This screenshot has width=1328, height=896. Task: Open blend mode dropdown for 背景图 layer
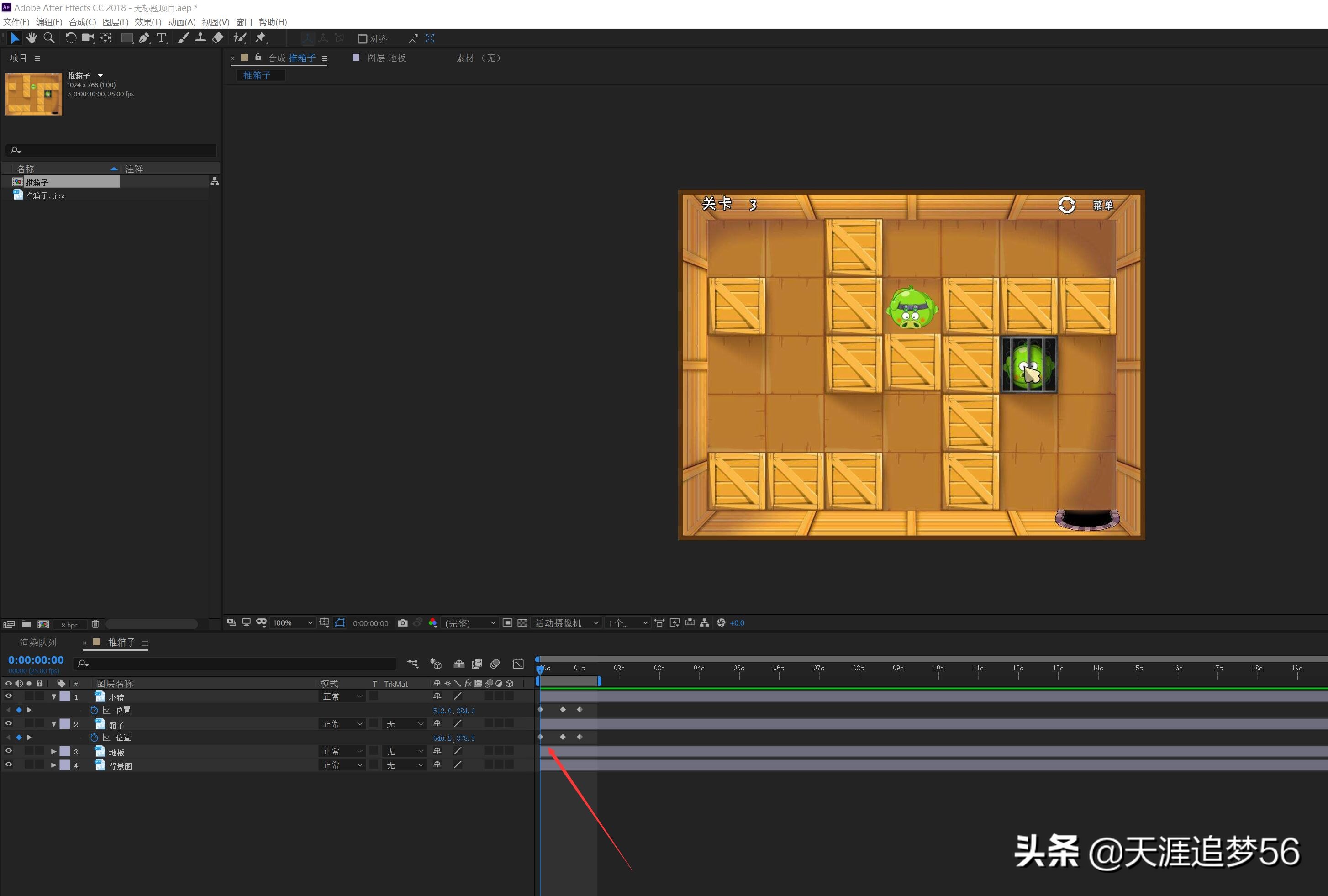[342, 765]
